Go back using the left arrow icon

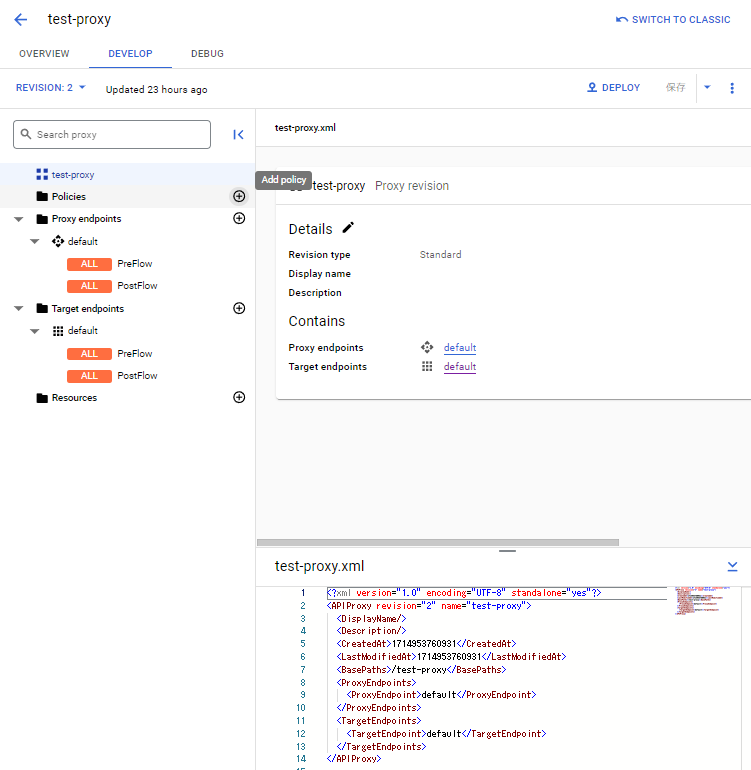click(x=21, y=20)
